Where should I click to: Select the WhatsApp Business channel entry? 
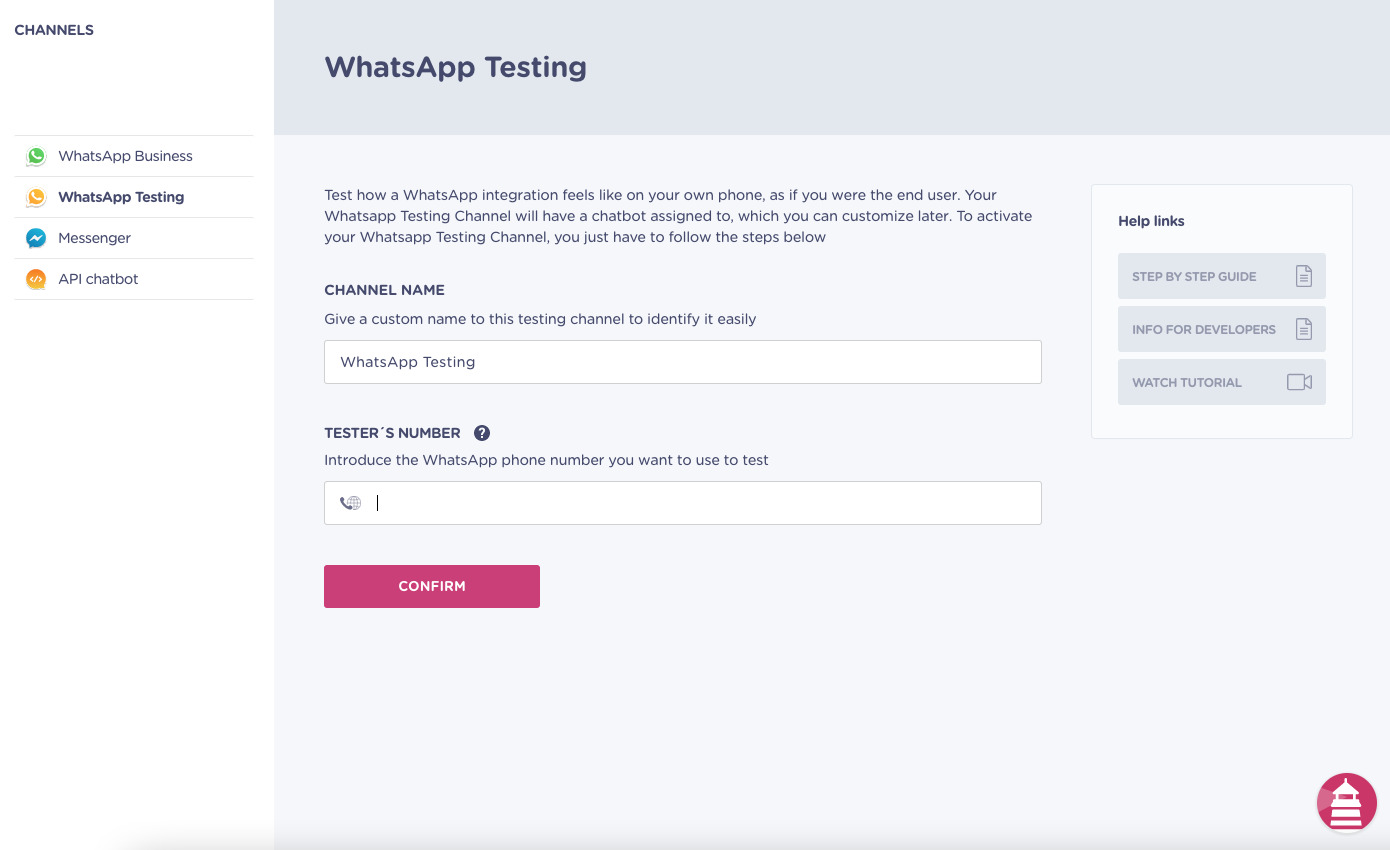[x=125, y=156]
